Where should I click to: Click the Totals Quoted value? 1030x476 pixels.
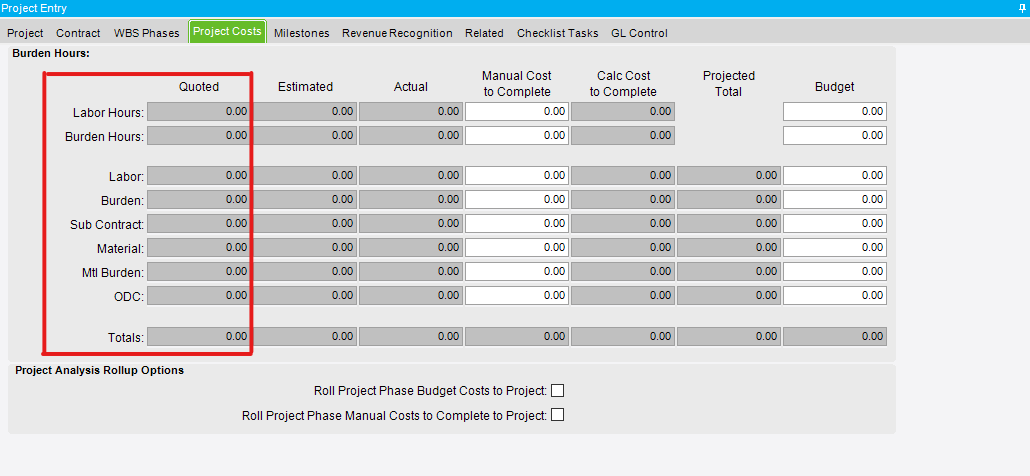198,336
